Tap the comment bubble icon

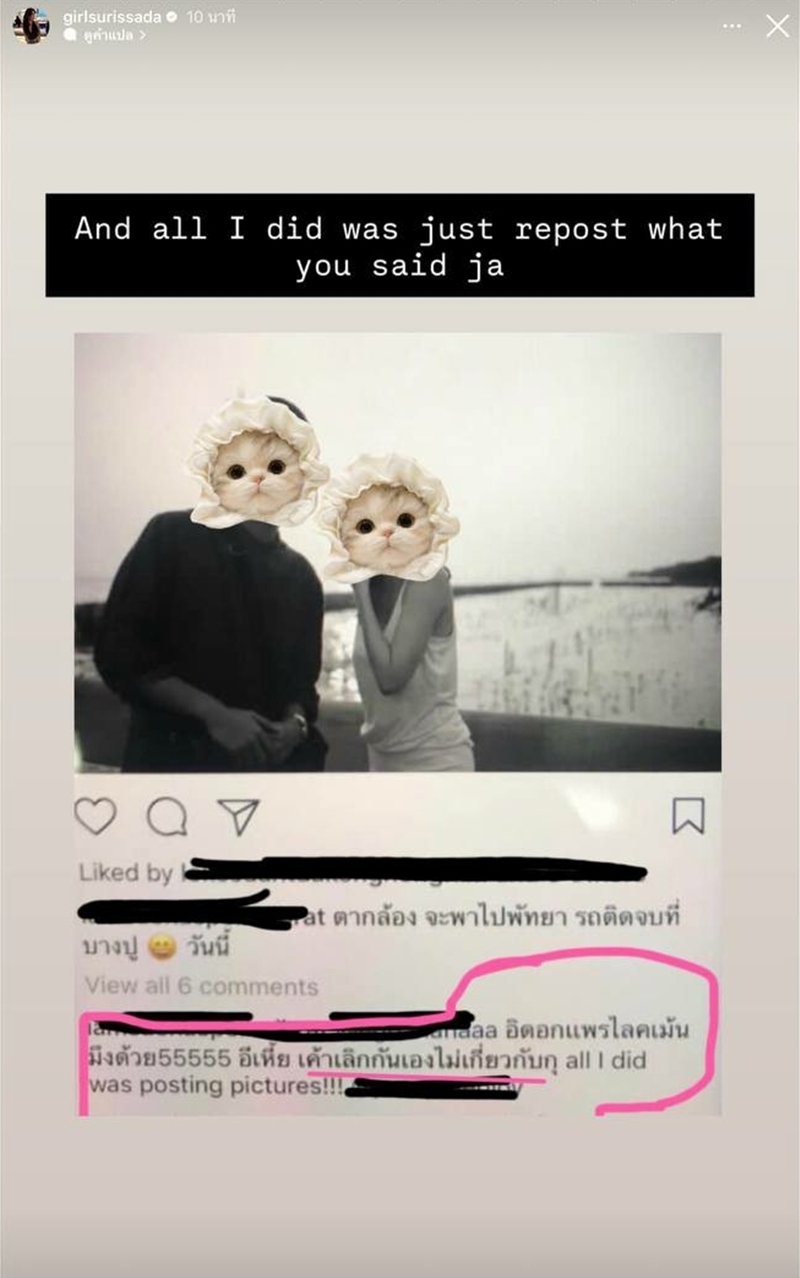pyautogui.click(x=167, y=817)
